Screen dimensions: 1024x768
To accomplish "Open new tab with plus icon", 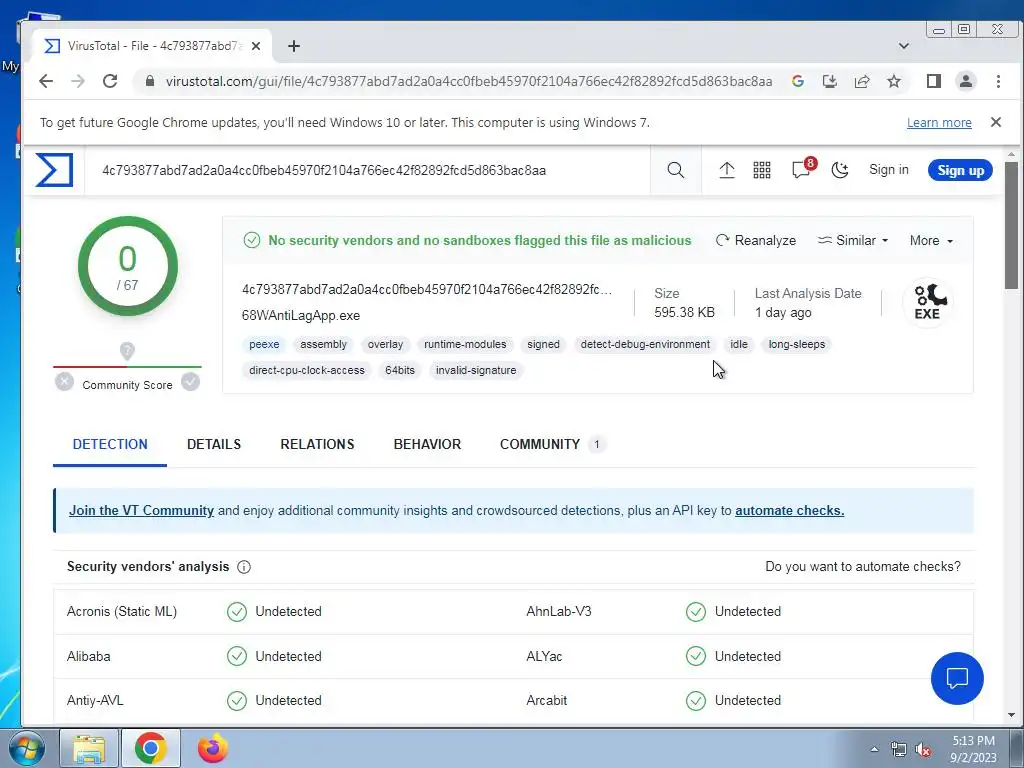I will 294,46.
